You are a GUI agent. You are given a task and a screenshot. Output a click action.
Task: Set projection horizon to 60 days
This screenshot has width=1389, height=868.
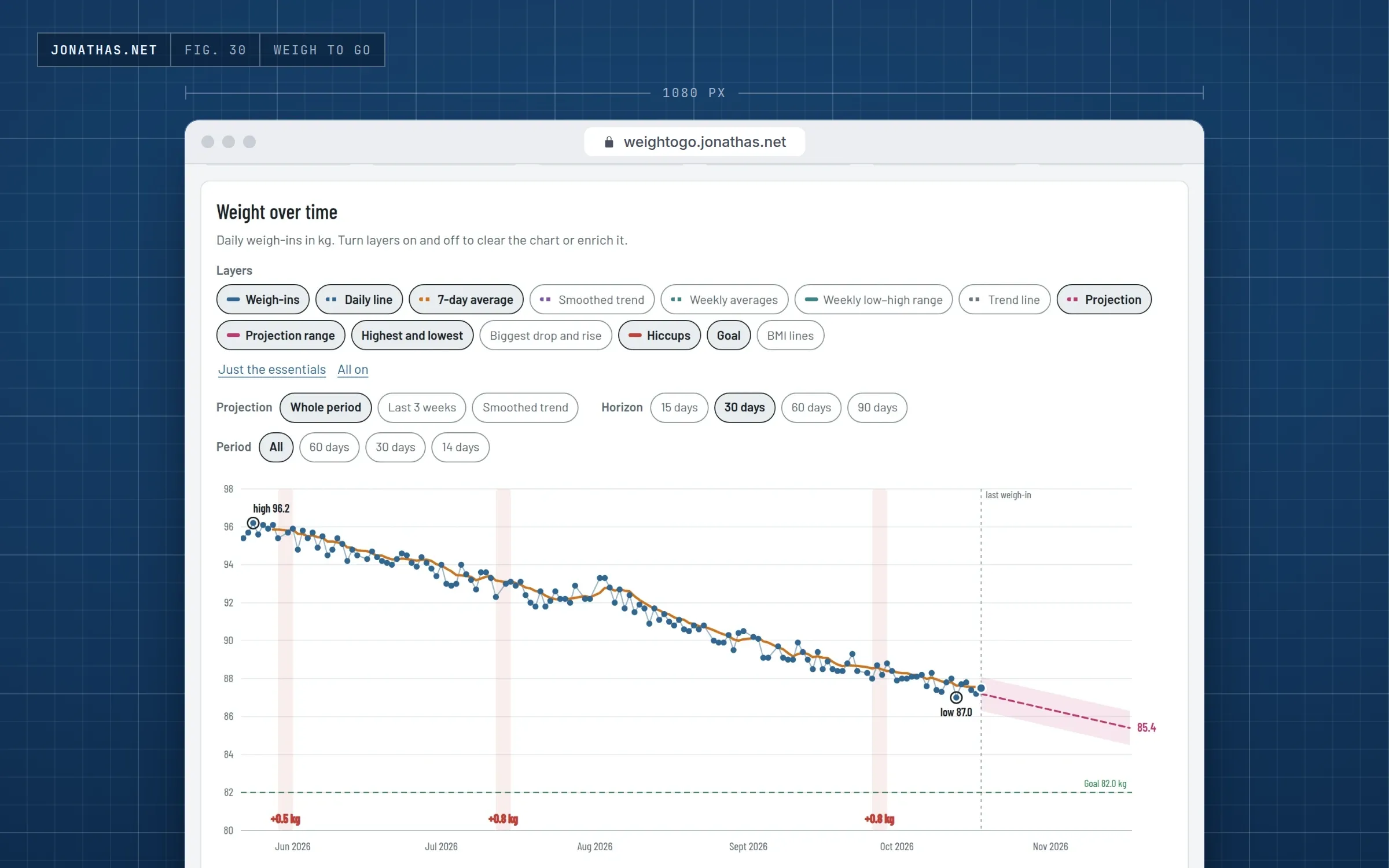[x=811, y=407]
